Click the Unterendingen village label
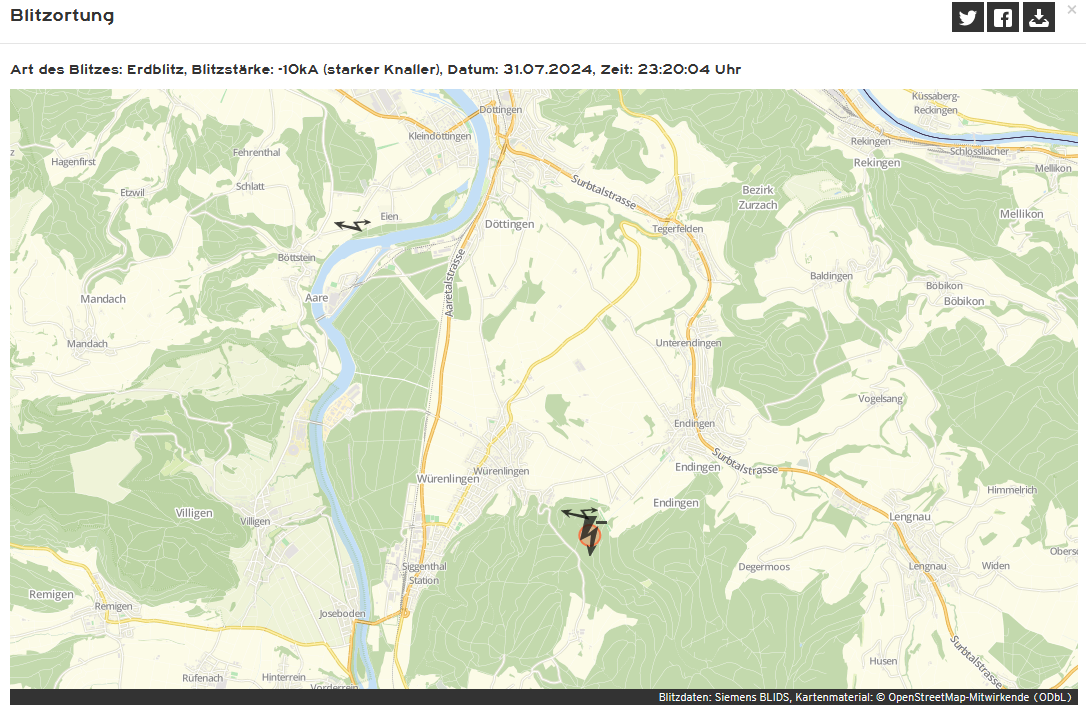 (688, 343)
